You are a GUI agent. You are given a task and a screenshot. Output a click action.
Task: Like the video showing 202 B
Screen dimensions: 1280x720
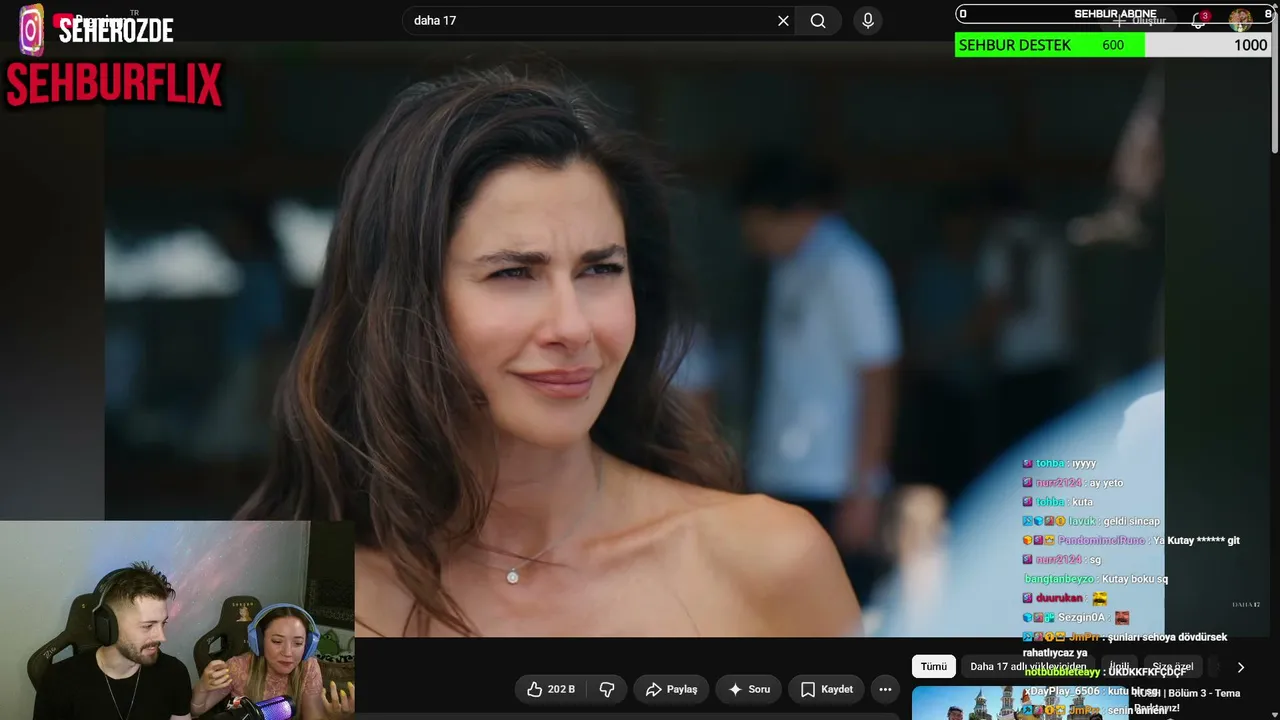point(552,689)
